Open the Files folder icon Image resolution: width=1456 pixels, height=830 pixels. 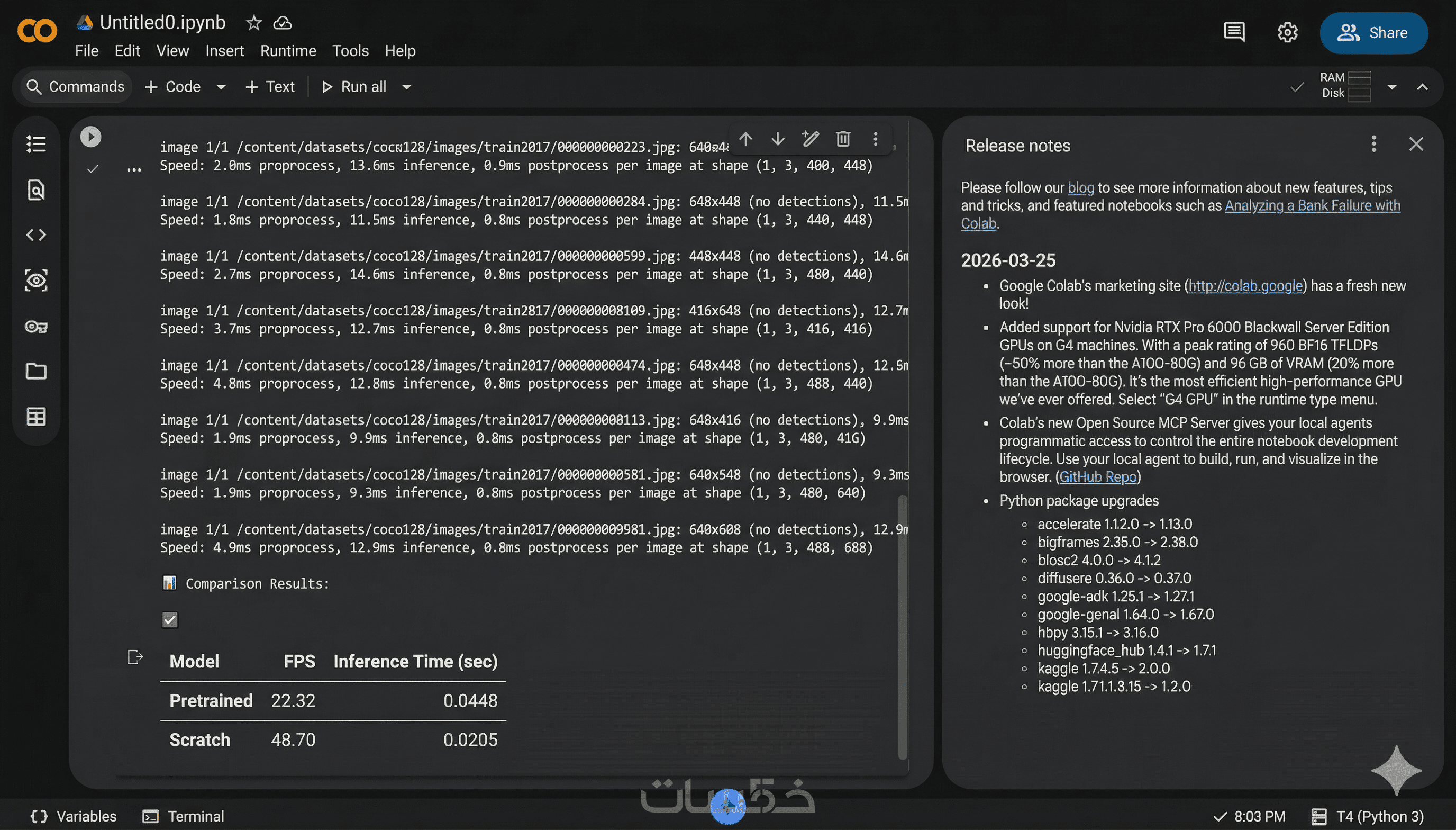tap(36, 371)
